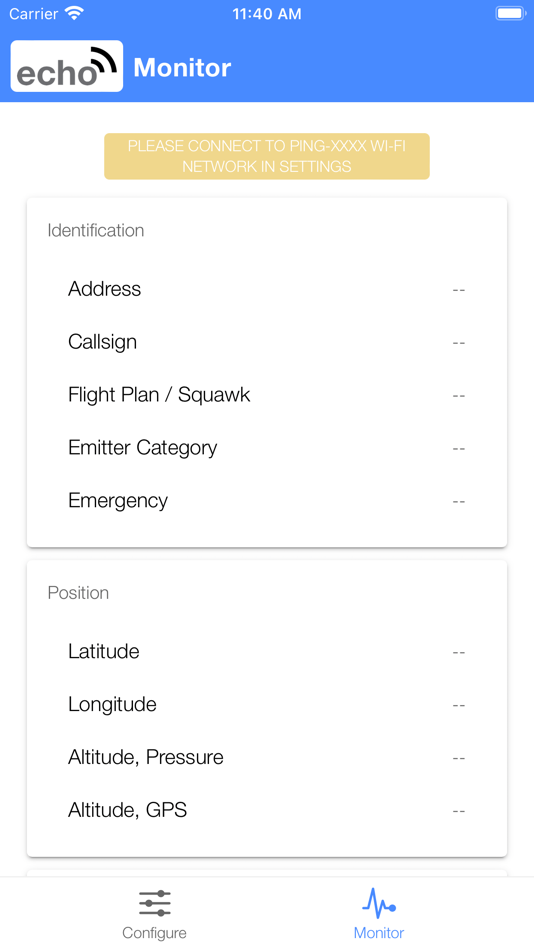Tap the Monitor title in header
The image size is (534, 950).
[x=182, y=67]
